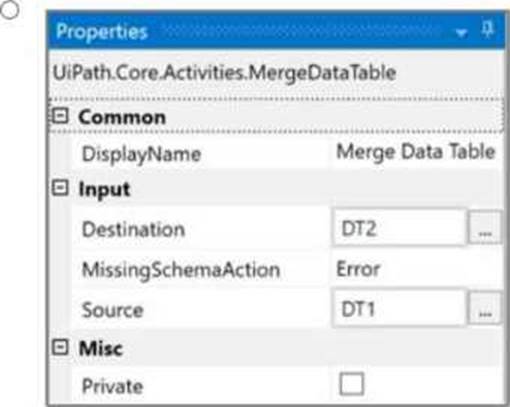Select the Private property label

(x=112, y=386)
